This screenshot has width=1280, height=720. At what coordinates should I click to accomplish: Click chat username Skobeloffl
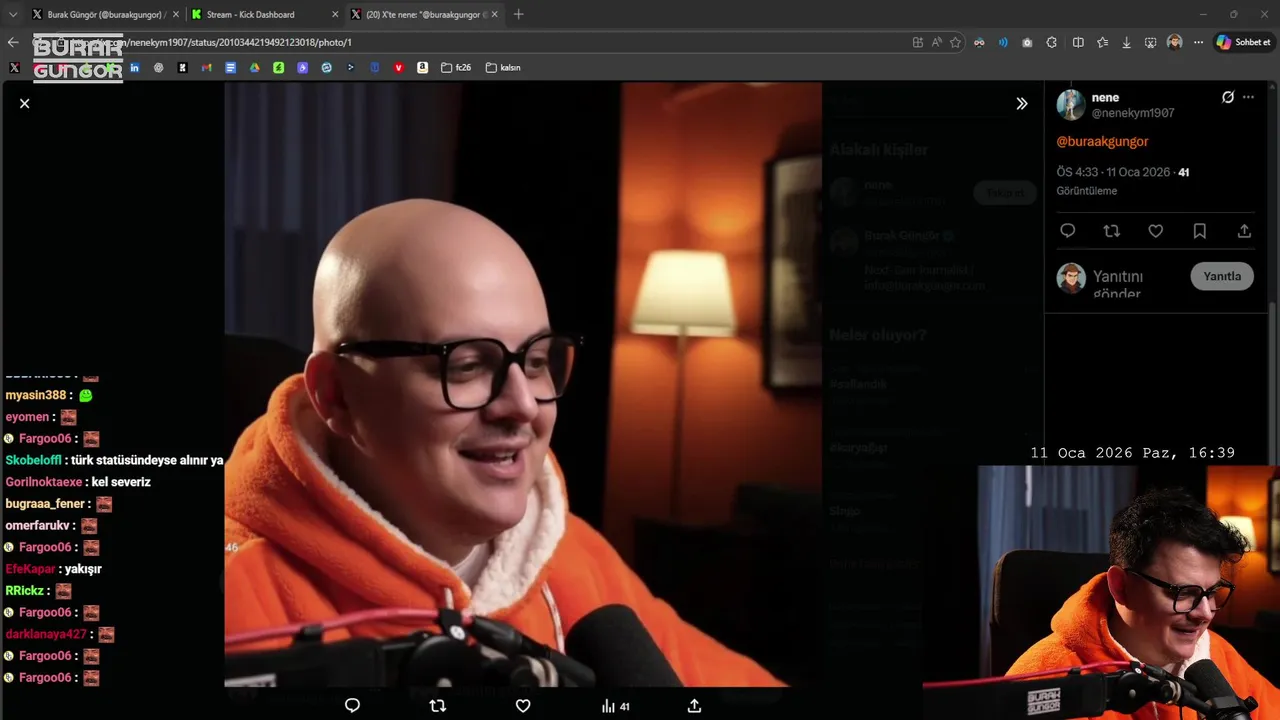pos(34,460)
